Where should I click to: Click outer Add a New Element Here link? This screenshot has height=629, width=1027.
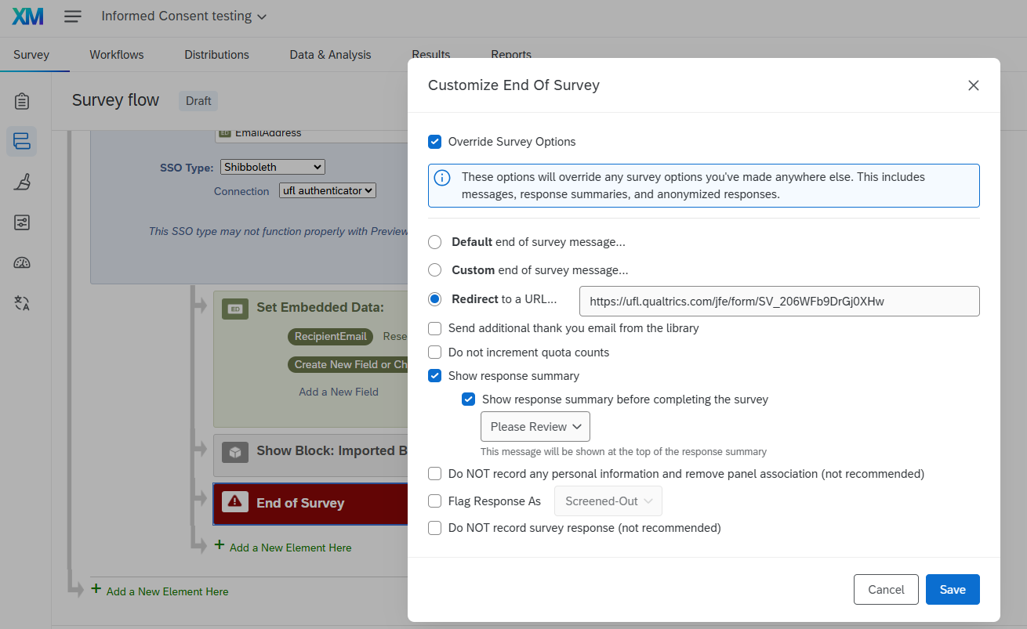click(167, 592)
